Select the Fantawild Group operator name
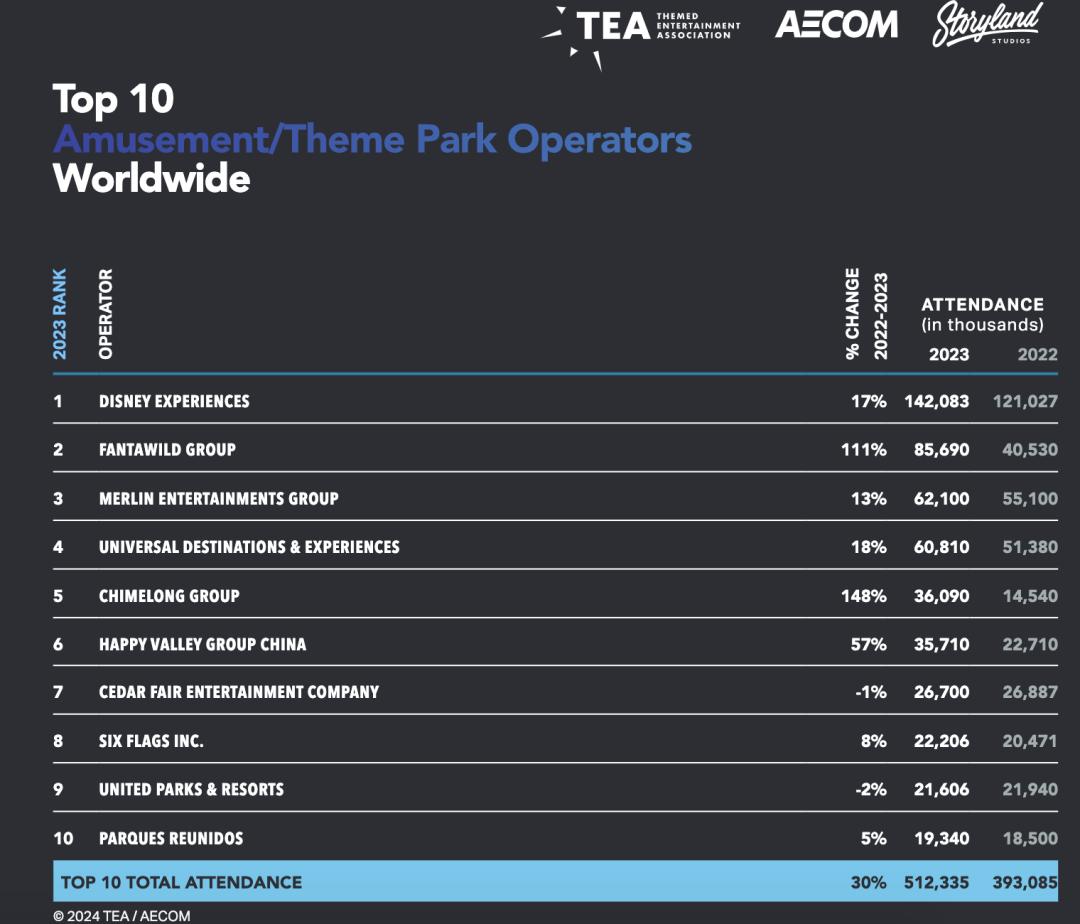 [167, 450]
